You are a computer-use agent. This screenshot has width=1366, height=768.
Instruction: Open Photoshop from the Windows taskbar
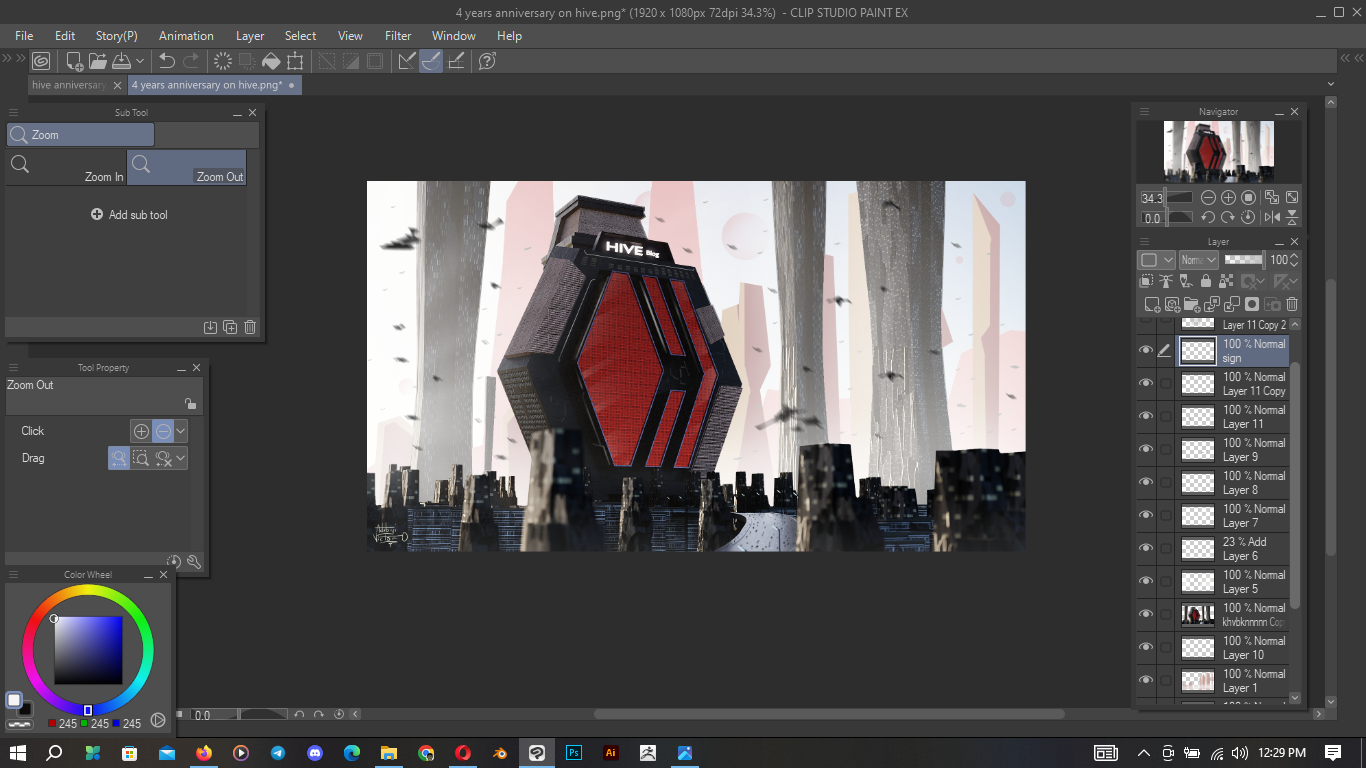pyautogui.click(x=574, y=752)
